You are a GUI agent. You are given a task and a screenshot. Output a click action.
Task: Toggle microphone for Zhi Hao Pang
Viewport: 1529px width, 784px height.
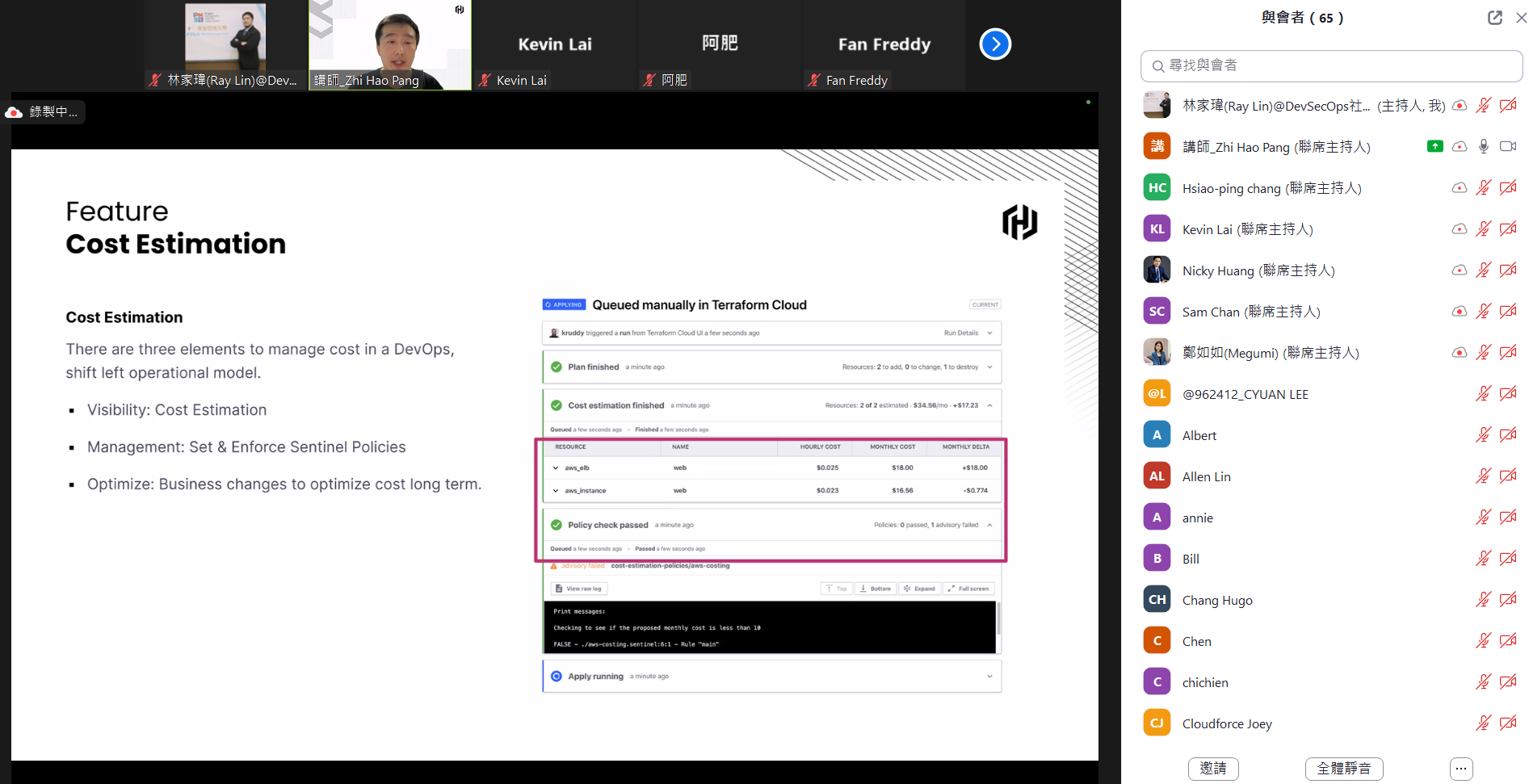1483,147
